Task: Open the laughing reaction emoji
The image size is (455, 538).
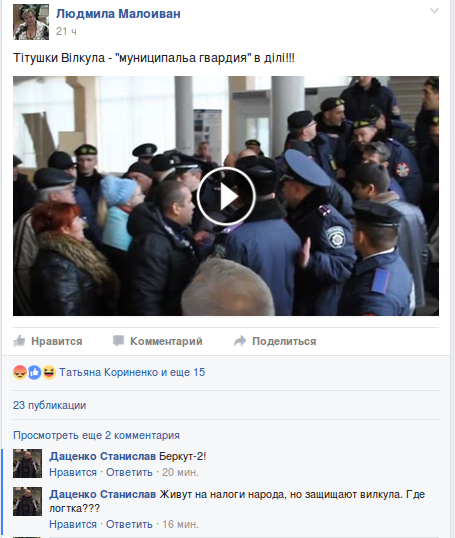Action: click(49, 372)
